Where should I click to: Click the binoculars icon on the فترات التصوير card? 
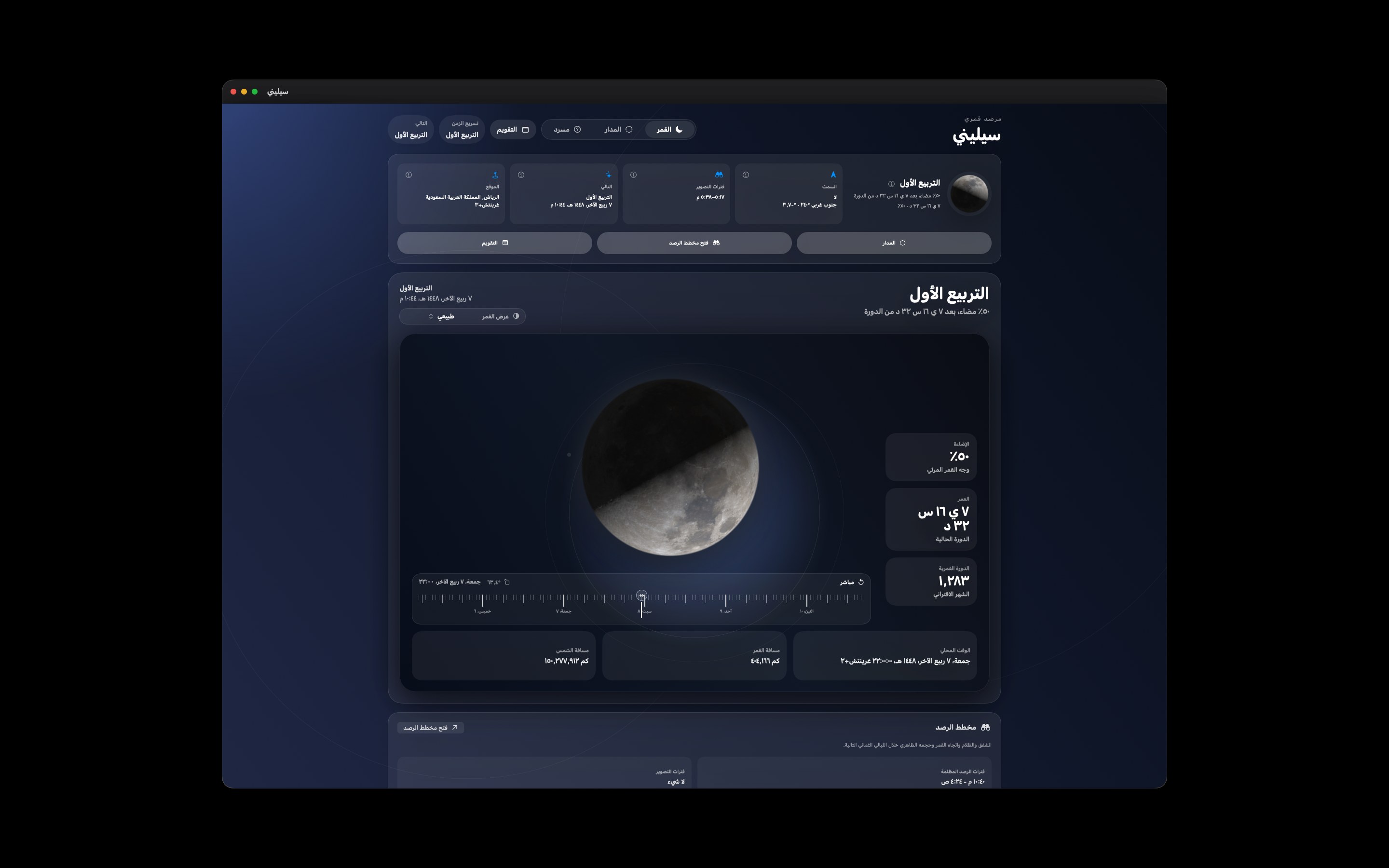click(x=719, y=175)
